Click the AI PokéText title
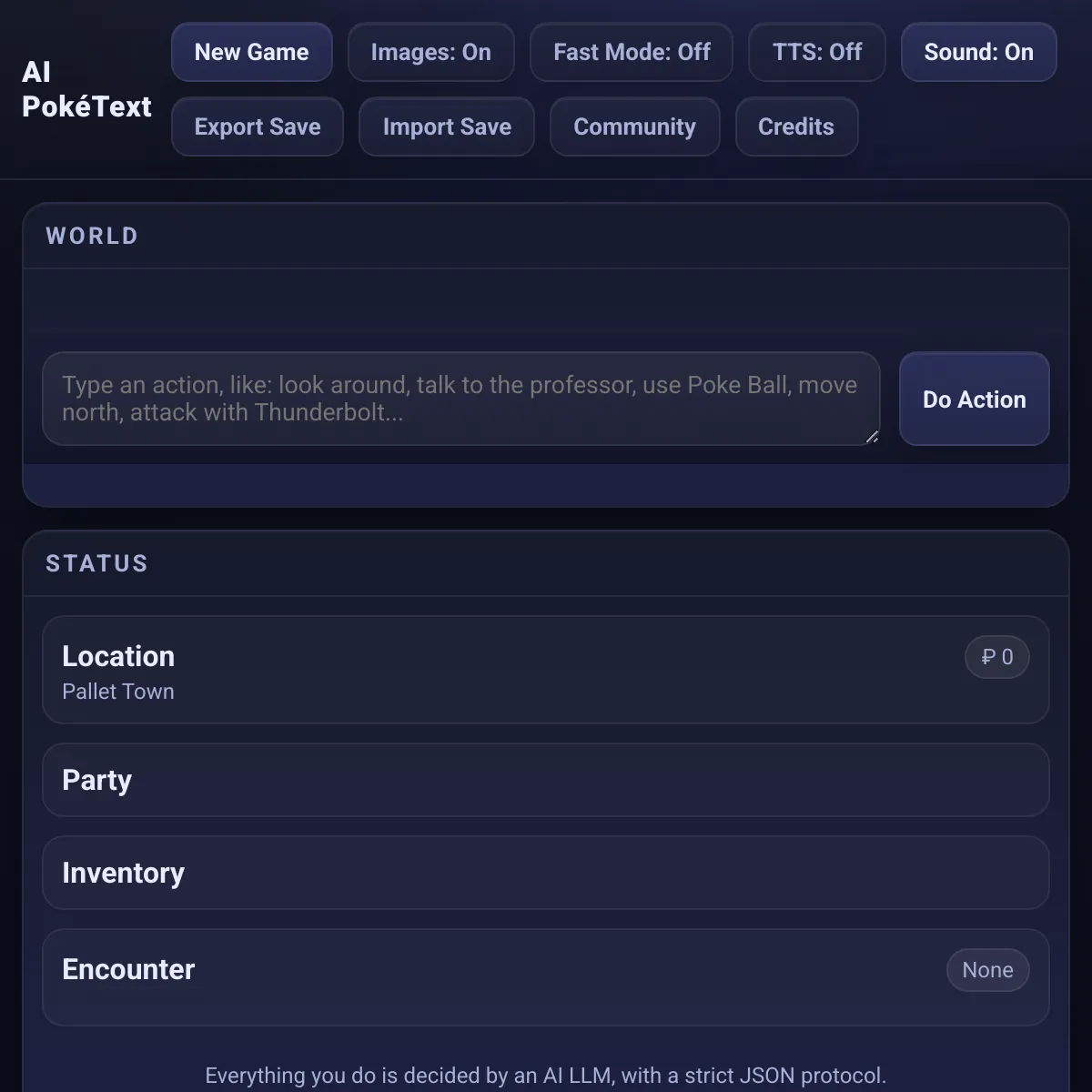The height and width of the screenshot is (1092, 1092). (86, 89)
